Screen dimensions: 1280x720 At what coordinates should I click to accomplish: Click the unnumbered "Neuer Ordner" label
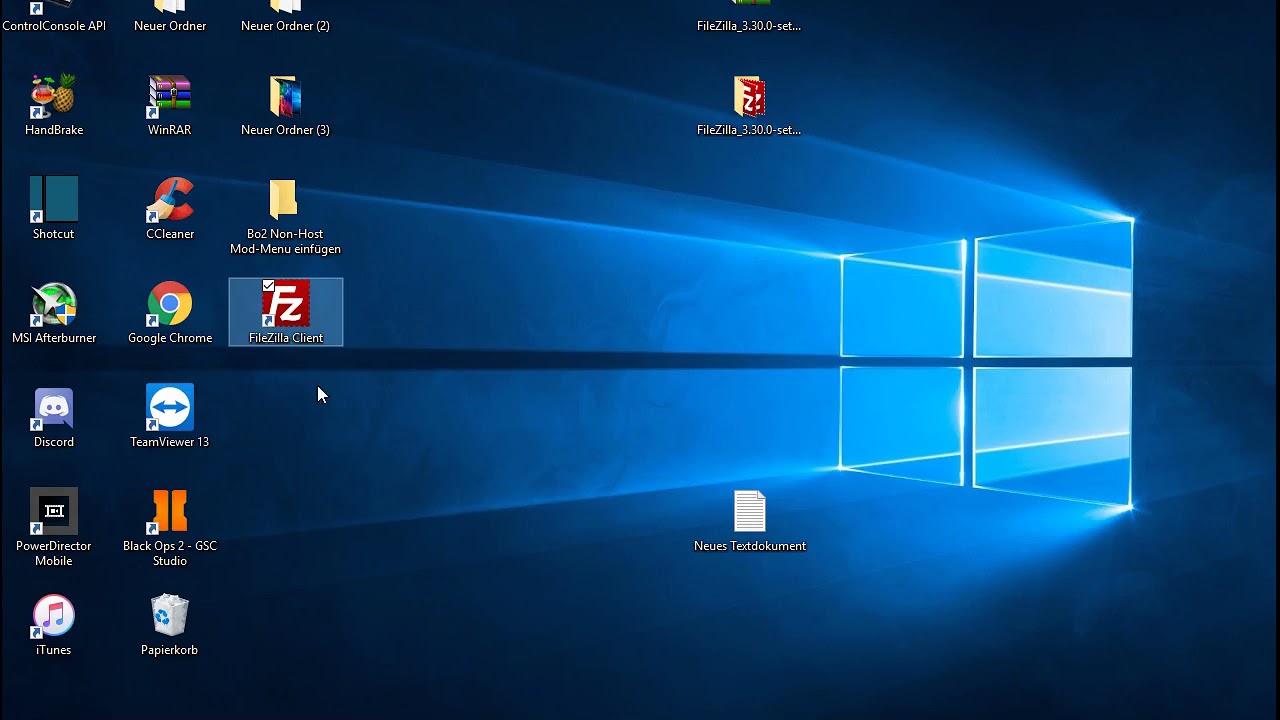(170, 26)
